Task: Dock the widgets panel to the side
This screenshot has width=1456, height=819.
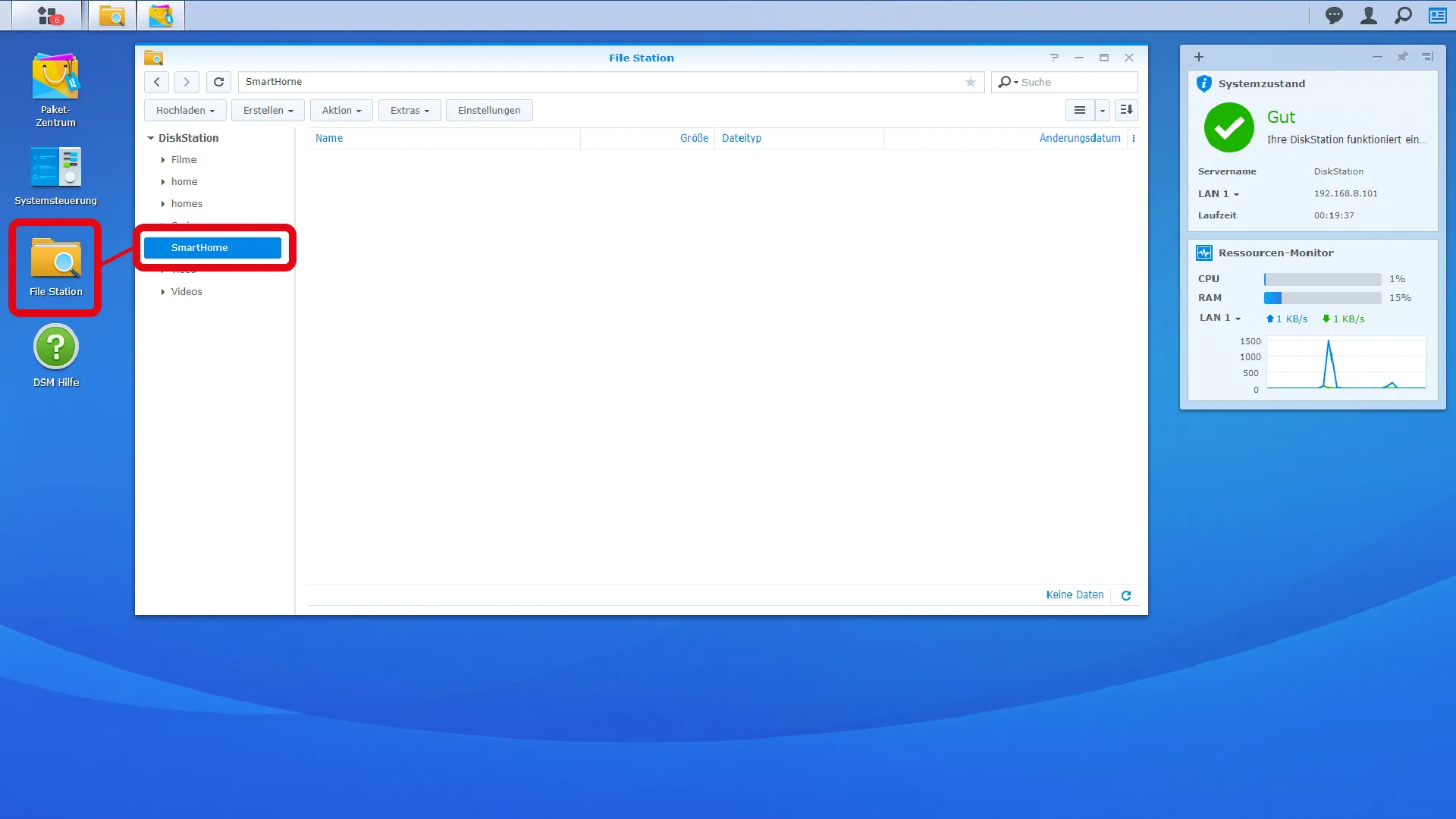Action: [x=1427, y=57]
